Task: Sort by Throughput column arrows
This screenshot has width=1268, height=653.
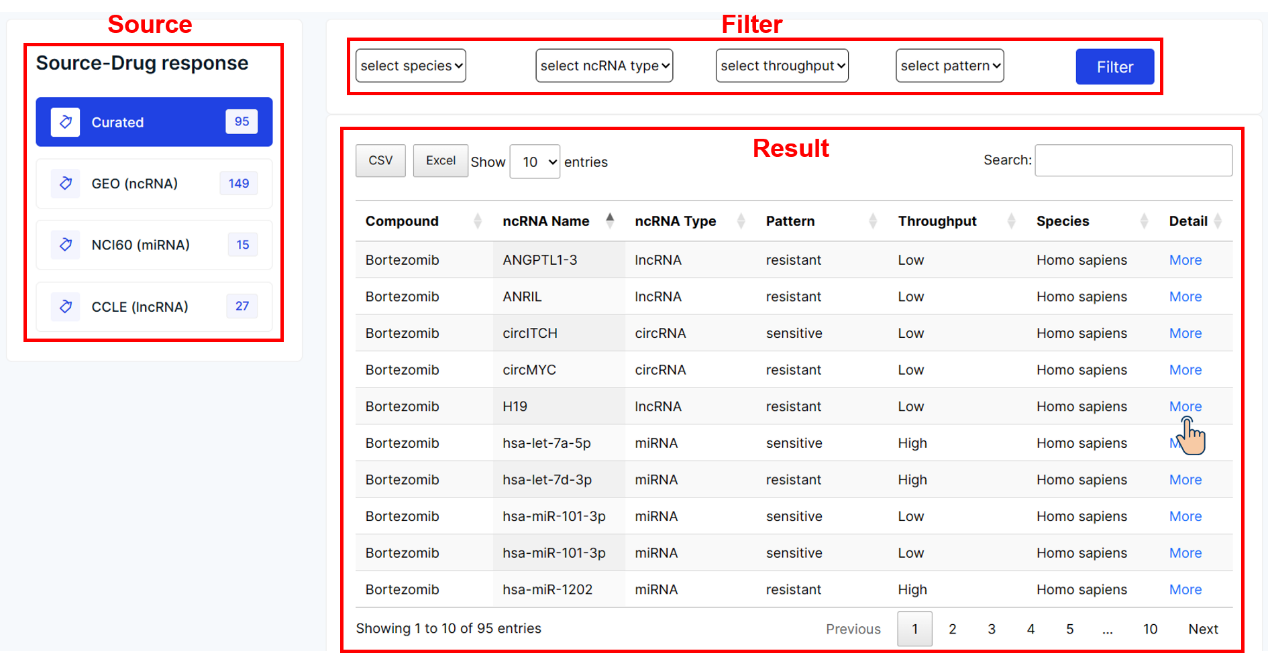Action: point(1011,221)
